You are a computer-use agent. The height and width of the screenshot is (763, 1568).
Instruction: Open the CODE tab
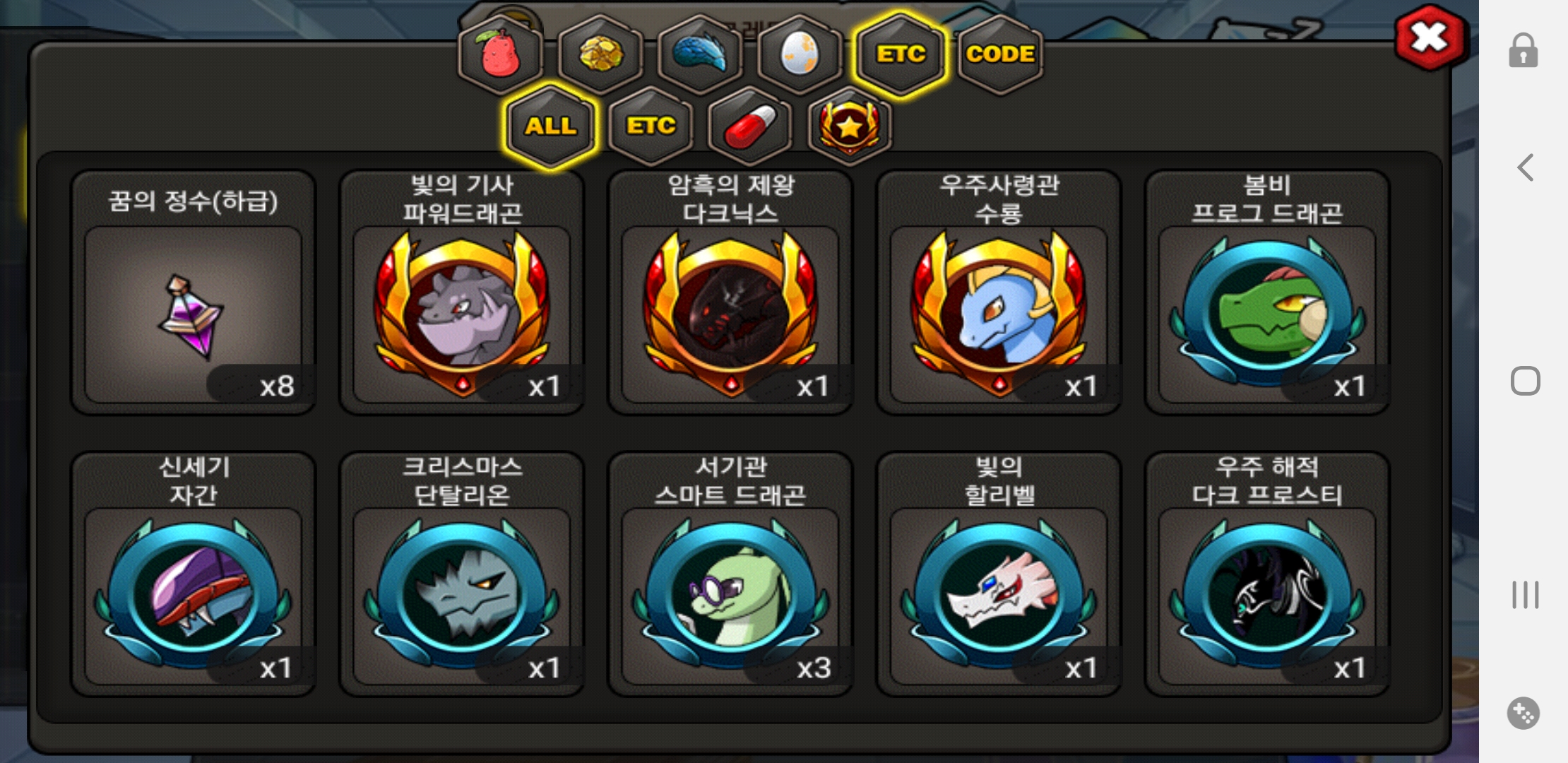(x=1000, y=54)
